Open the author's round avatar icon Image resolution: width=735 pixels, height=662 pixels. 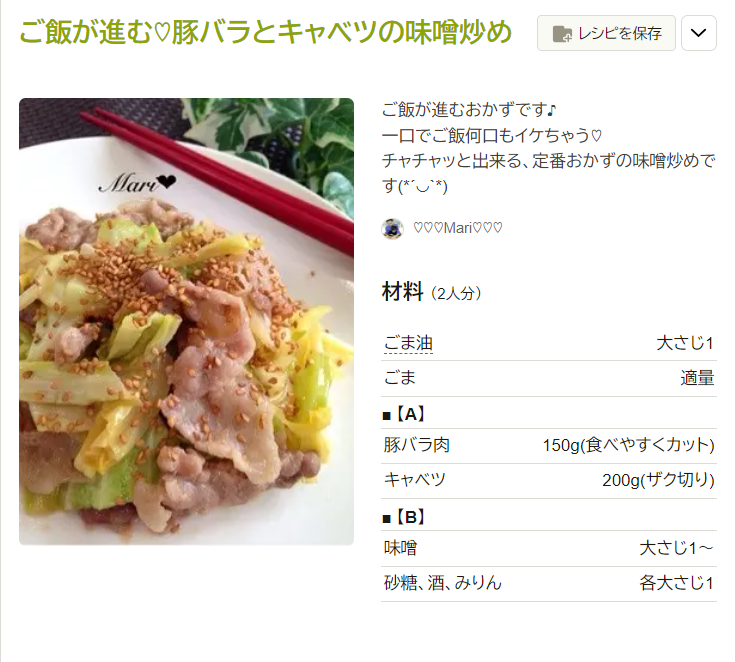pyautogui.click(x=392, y=228)
